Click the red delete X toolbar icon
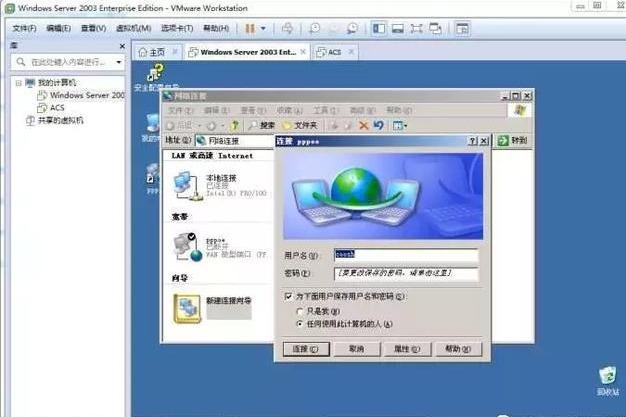Viewport: 626px width, 417px height. click(363, 125)
